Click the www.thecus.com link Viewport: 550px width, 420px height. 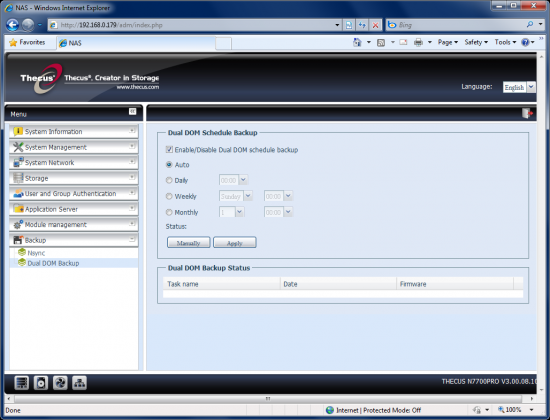click(138, 87)
